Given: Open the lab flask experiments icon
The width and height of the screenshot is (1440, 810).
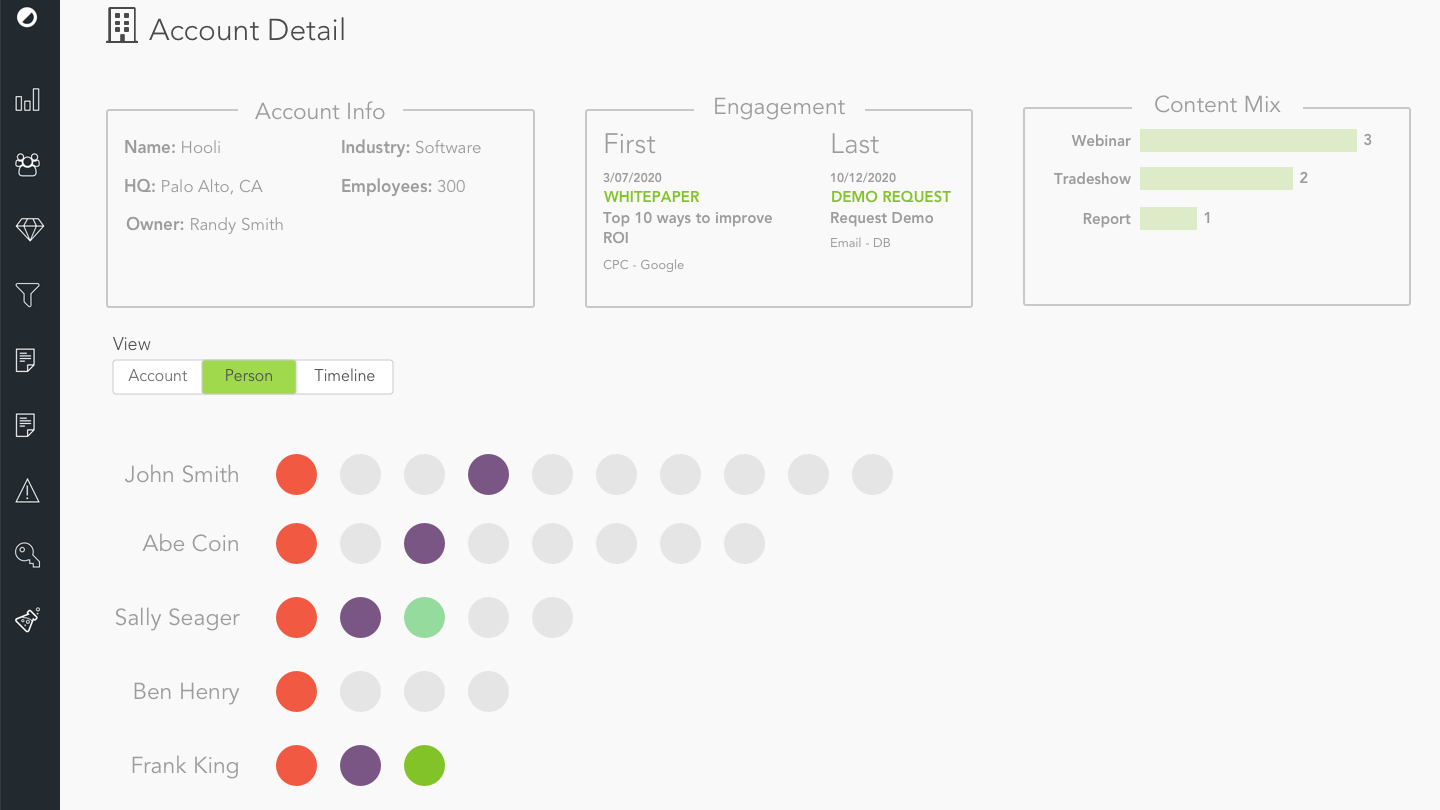Looking at the screenshot, I should [30, 620].
